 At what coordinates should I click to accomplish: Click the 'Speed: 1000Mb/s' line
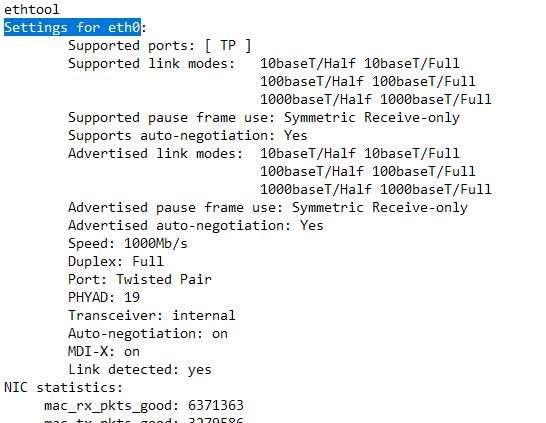click(x=128, y=243)
